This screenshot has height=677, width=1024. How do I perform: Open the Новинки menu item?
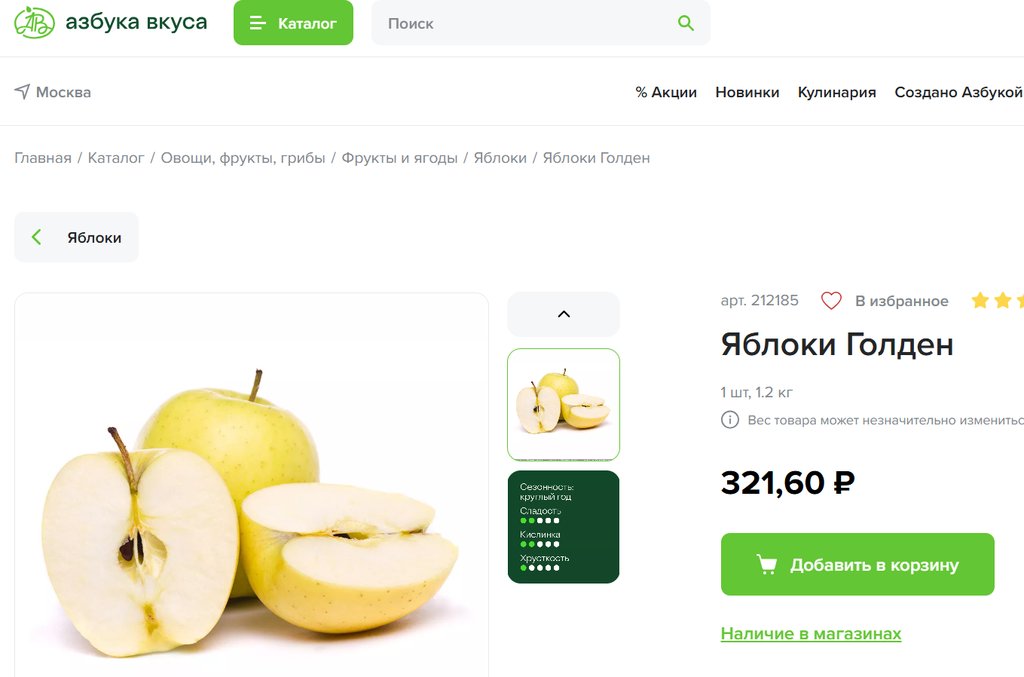[x=747, y=92]
